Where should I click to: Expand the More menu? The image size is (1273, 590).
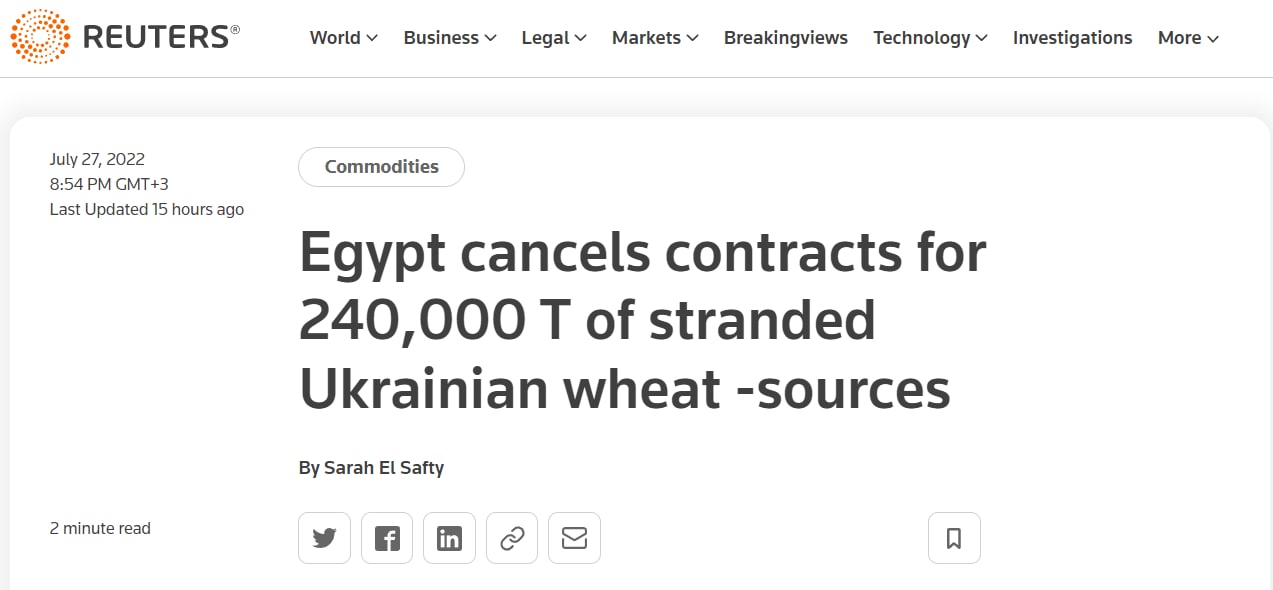[x=1187, y=38]
